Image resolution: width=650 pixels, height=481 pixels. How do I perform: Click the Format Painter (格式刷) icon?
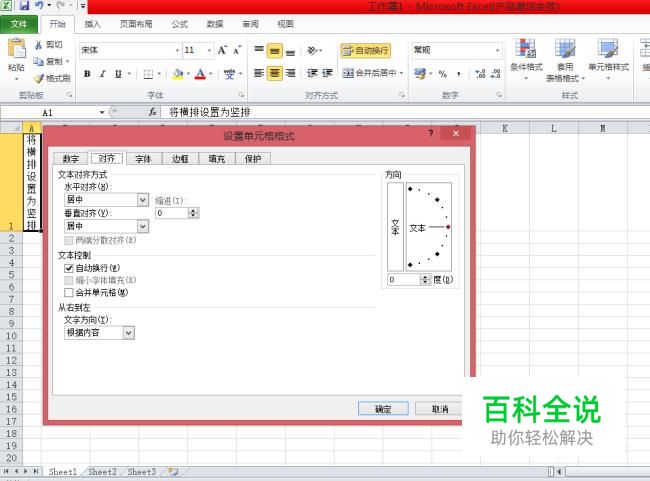[x=39, y=78]
